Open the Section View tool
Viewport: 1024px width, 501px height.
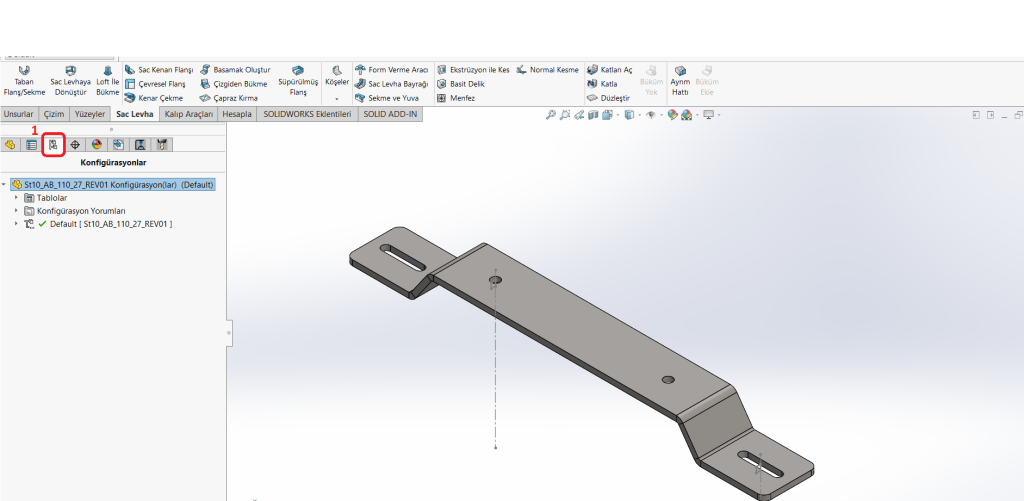594,115
